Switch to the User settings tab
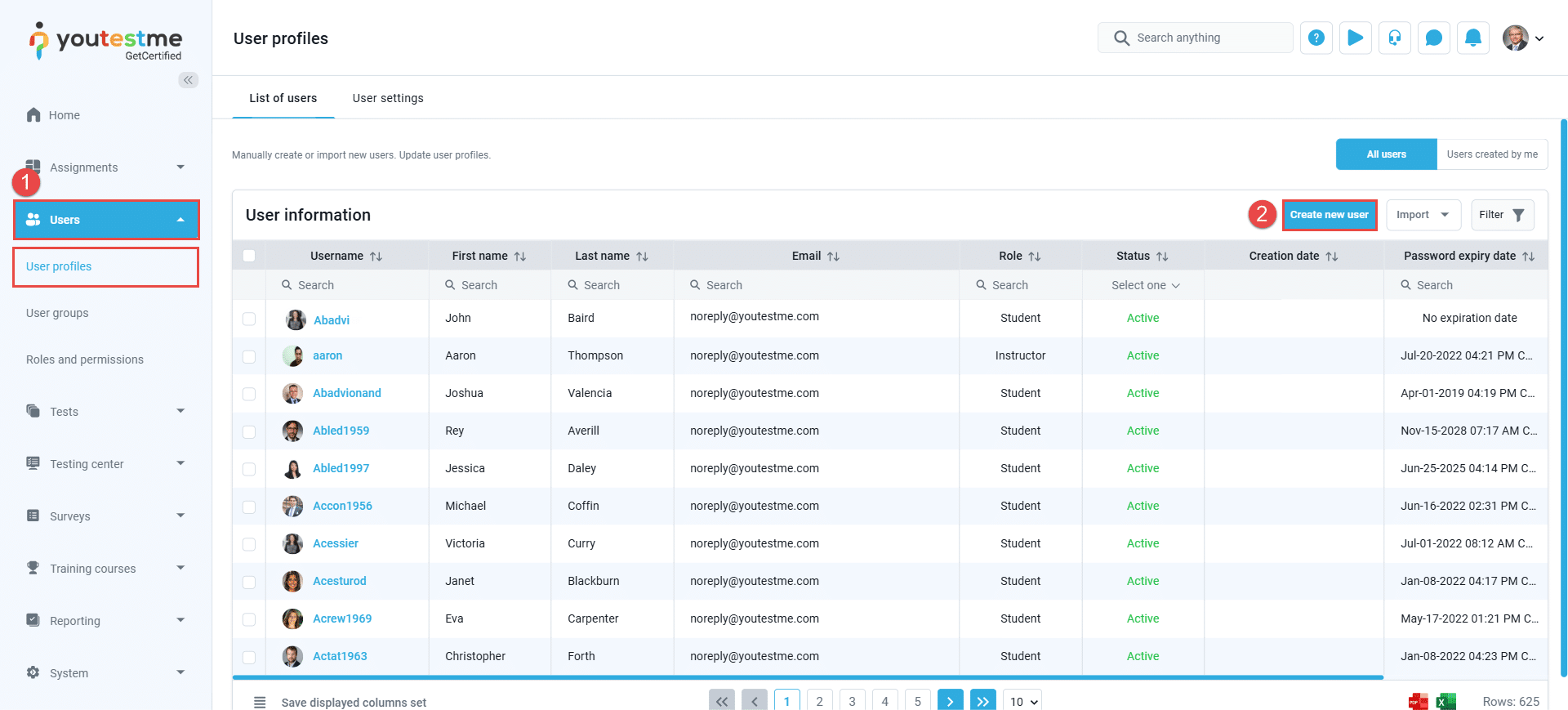Image resolution: width=1568 pixels, height=710 pixels. (x=388, y=98)
